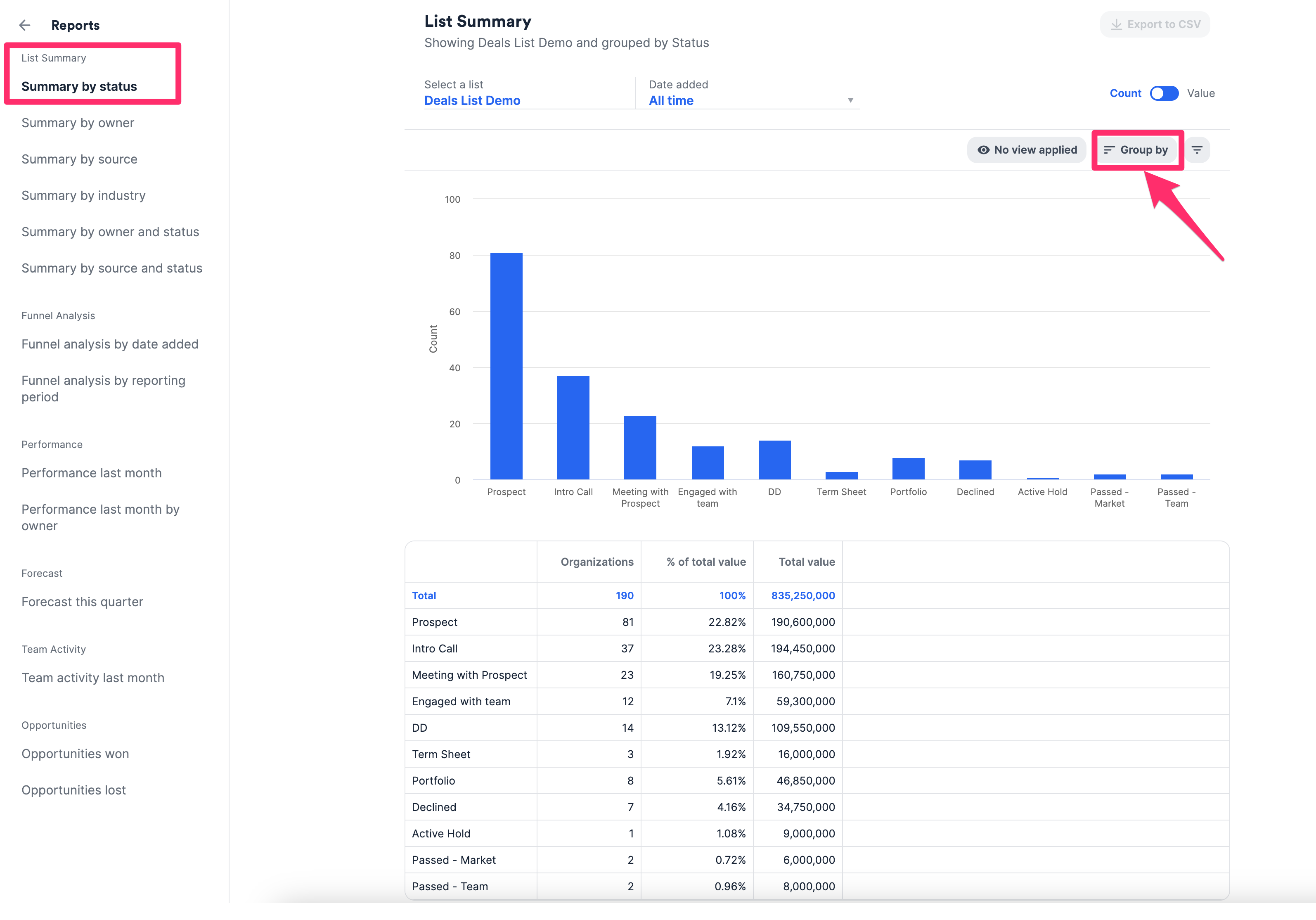This screenshot has width=1316, height=920.
Task: Select the Summary by owner report
Action: [x=77, y=123]
